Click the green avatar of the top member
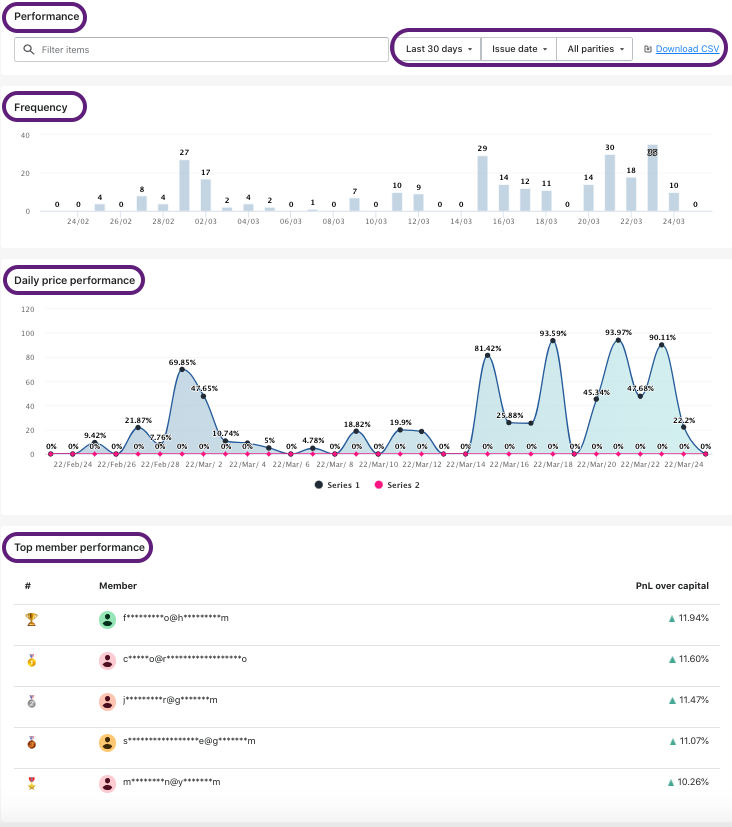This screenshot has width=732, height=827. [x=108, y=619]
